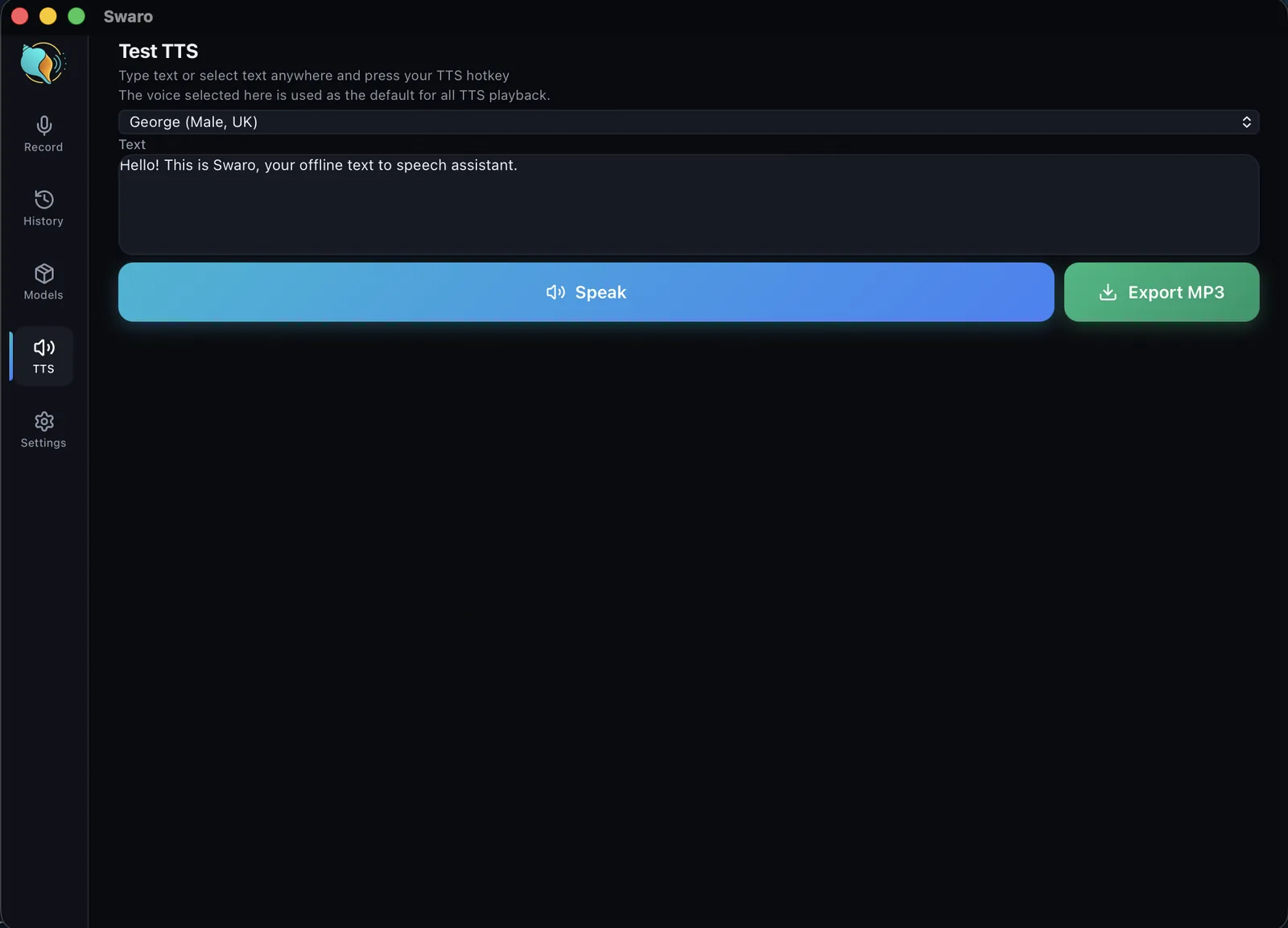This screenshot has height=928, width=1288.
Task: Click the default voice explanation line
Action: click(x=334, y=95)
